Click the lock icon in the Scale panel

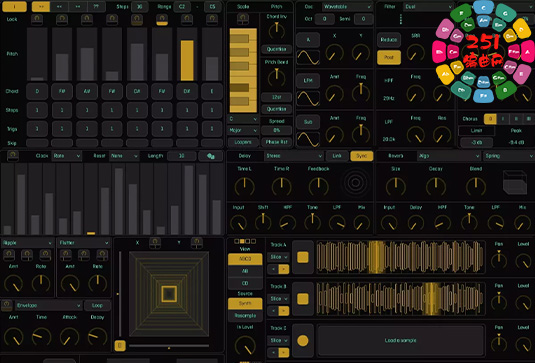243,19
